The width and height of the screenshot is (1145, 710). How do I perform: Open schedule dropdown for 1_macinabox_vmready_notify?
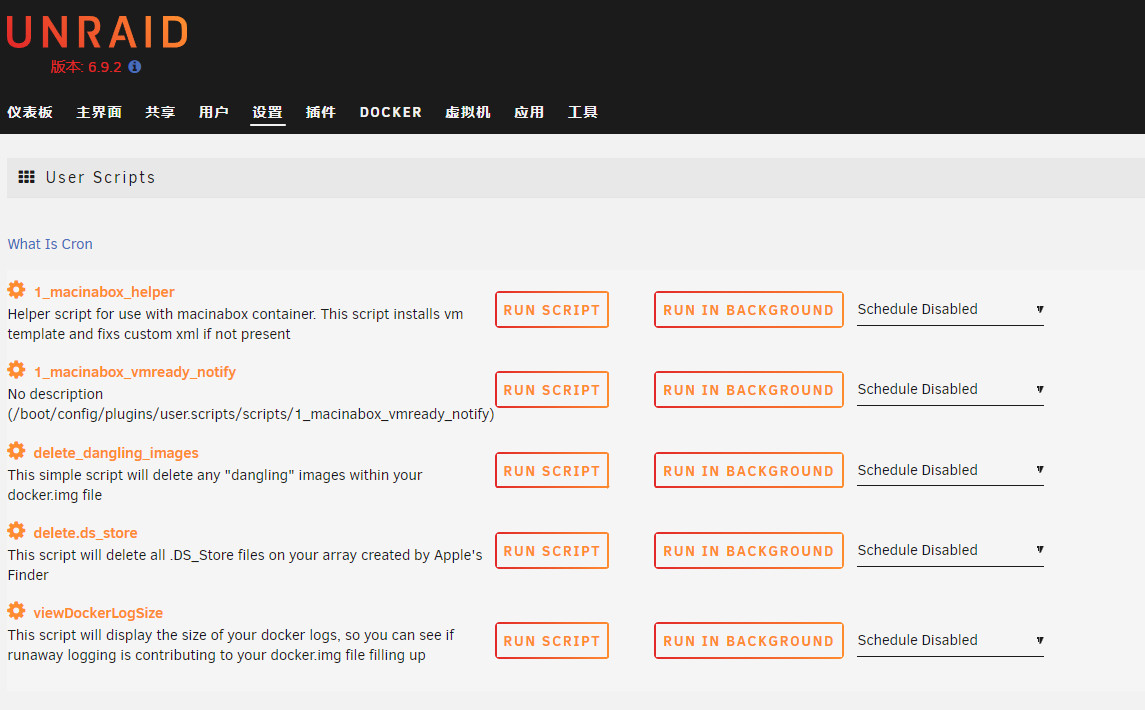[950, 390]
